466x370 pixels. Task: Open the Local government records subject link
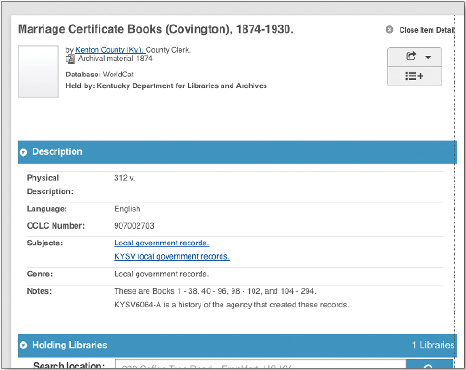click(x=162, y=243)
